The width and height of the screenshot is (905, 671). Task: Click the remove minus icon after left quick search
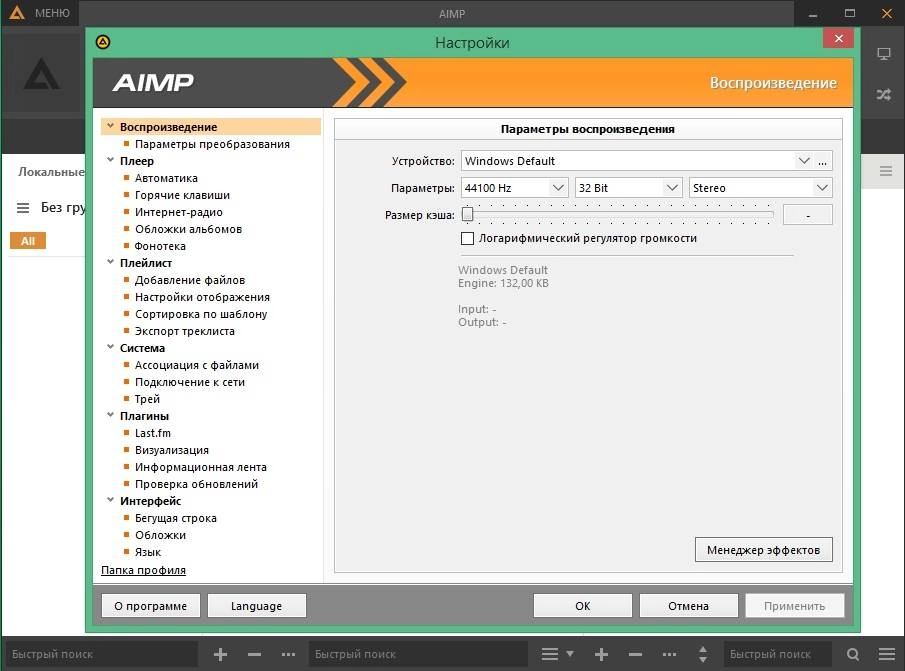[254, 654]
